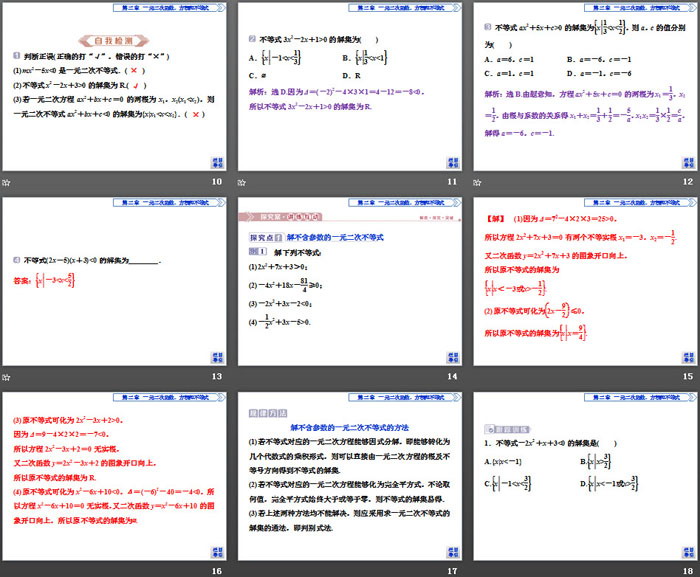
Task: Select slide 10 with the 自我检测 heading
Action: 114,88
